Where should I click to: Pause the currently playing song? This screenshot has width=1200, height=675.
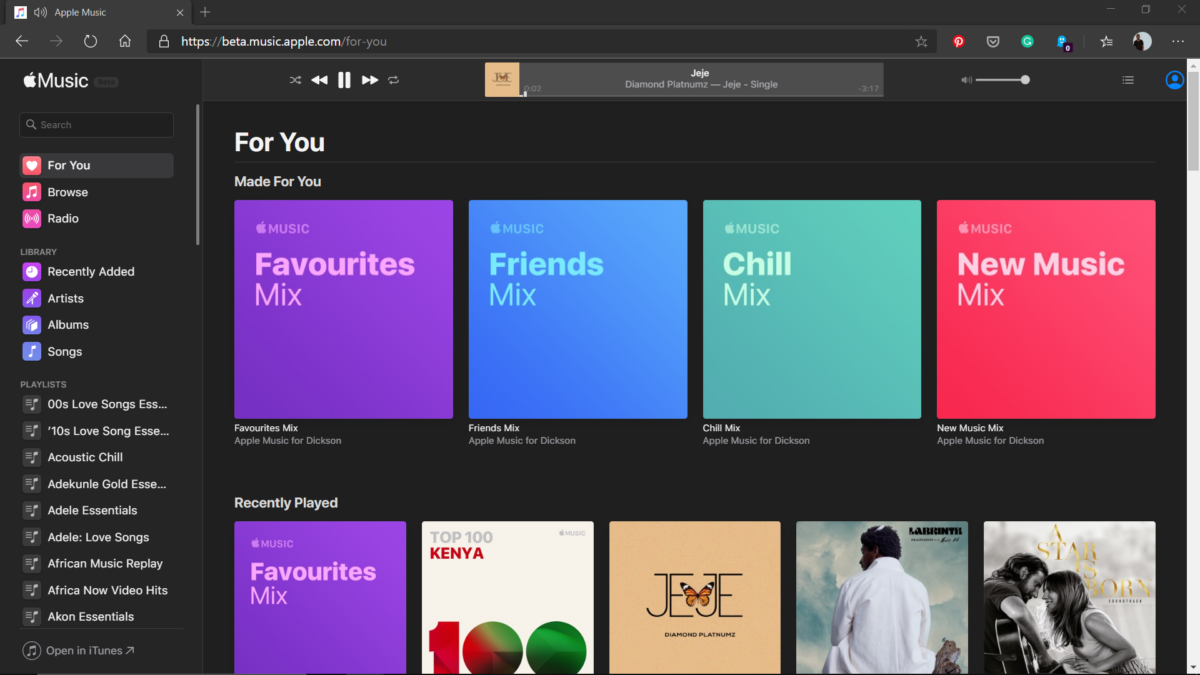click(344, 80)
